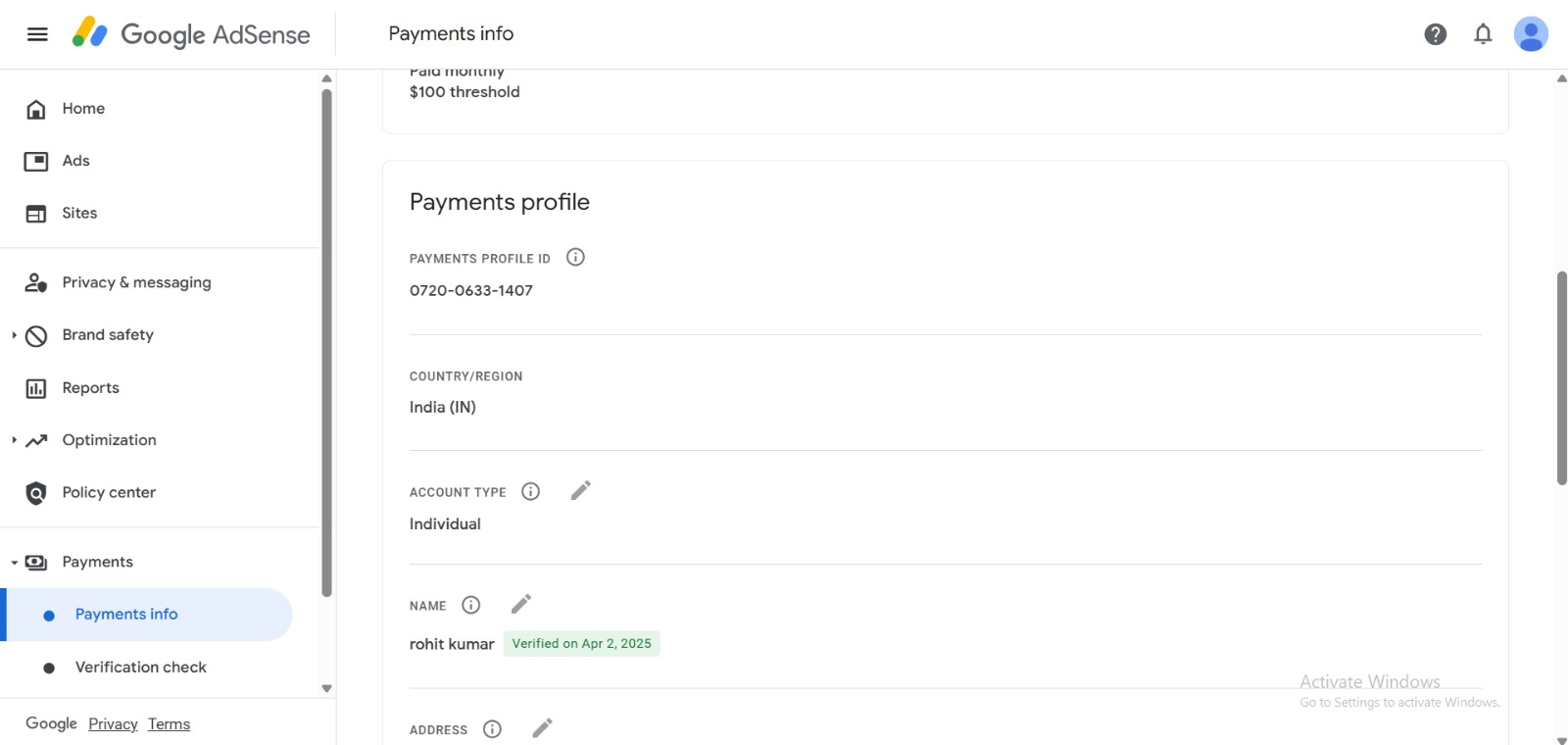Collapse the Payments section arrow
This screenshot has height=745, width=1568.
coord(14,563)
